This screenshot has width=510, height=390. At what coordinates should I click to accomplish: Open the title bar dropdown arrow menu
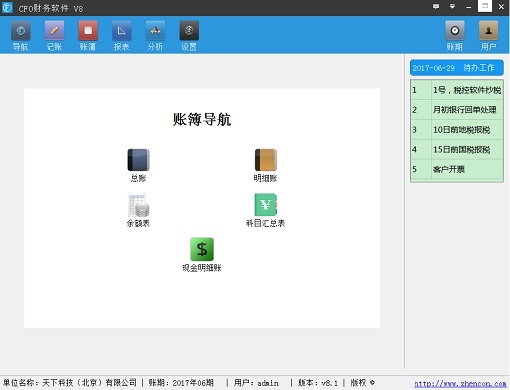(452, 6)
